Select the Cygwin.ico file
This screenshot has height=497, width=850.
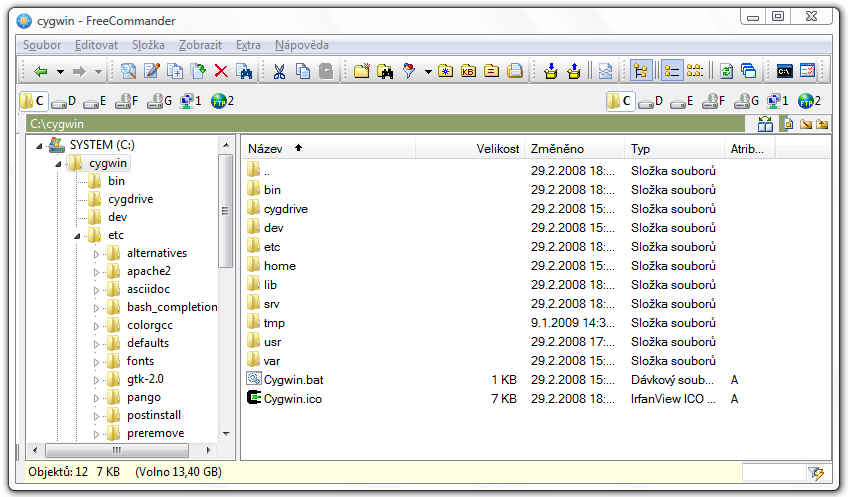pyautogui.click(x=292, y=399)
